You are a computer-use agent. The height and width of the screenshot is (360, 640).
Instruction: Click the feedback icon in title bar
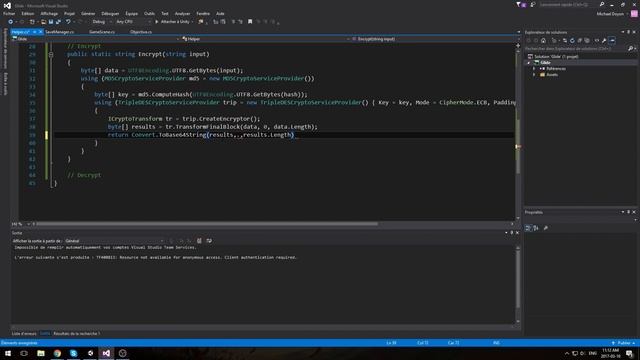tap(533, 4)
